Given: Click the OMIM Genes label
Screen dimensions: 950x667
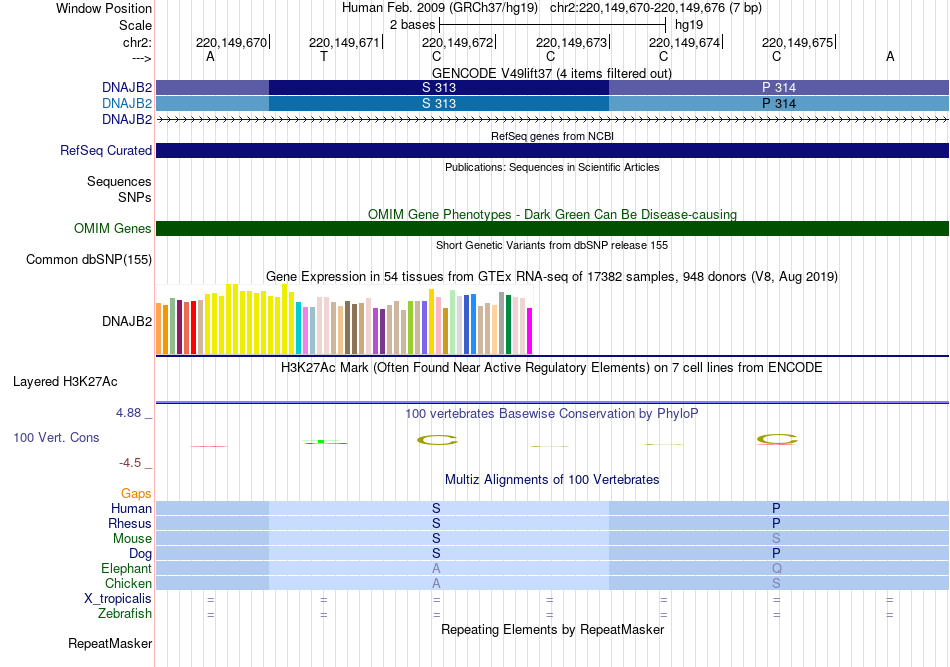Looking at the screenshot, I should coord(112,228).
